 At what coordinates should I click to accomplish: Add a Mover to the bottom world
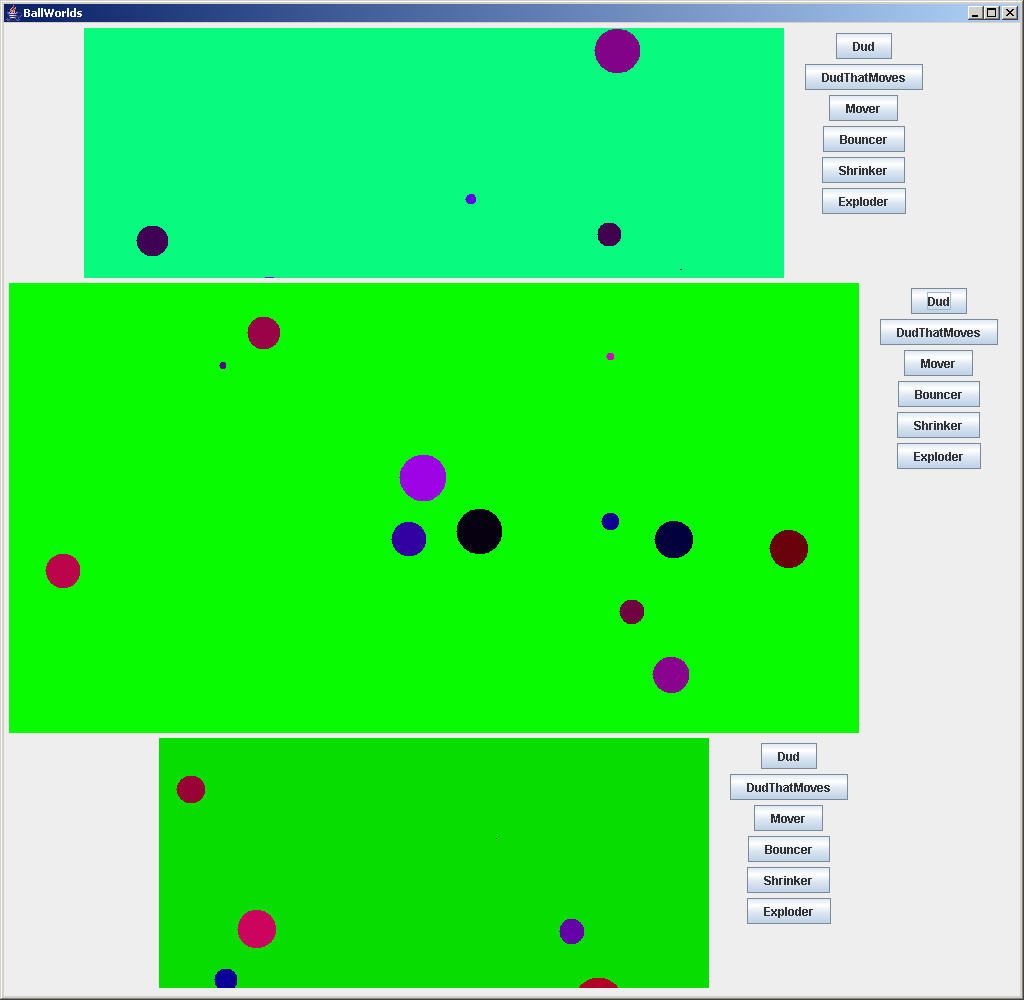point(787,819)
